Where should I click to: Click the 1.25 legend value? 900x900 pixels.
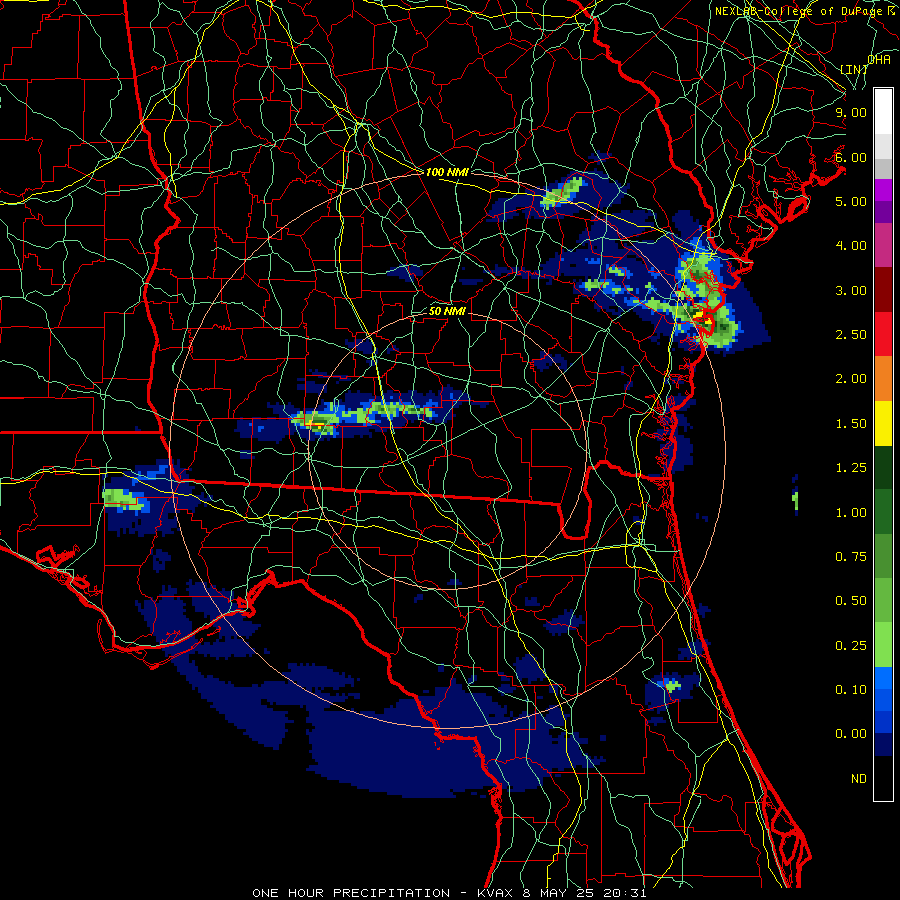click(851, 468)
